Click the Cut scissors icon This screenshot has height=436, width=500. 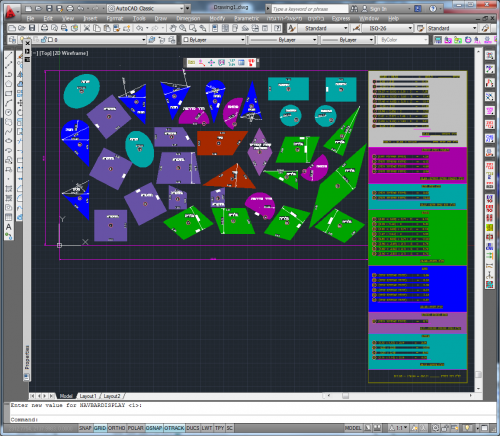click(x=87, y=28)
